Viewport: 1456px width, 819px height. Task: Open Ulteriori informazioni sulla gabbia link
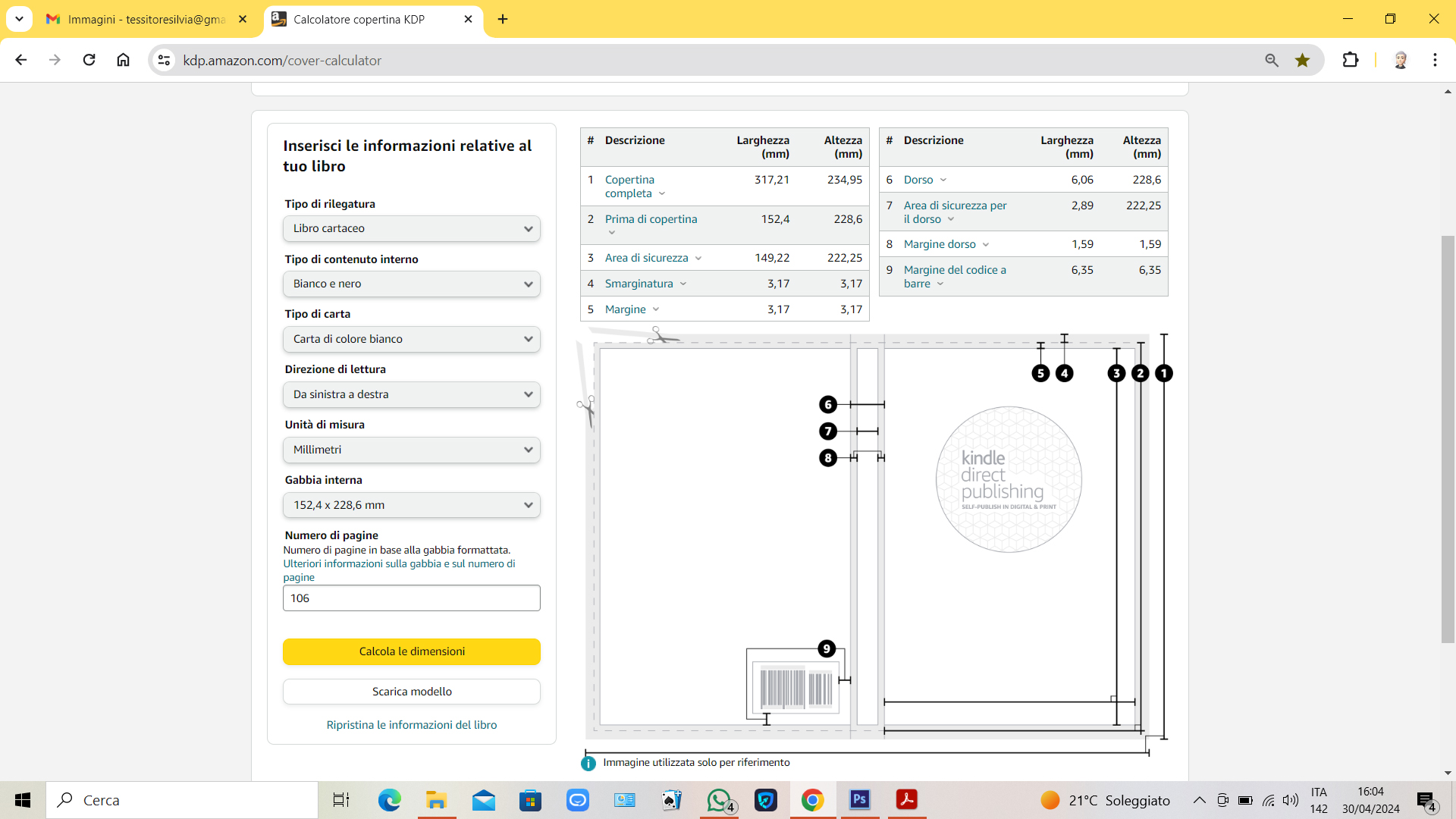click(x=399, y=570)
